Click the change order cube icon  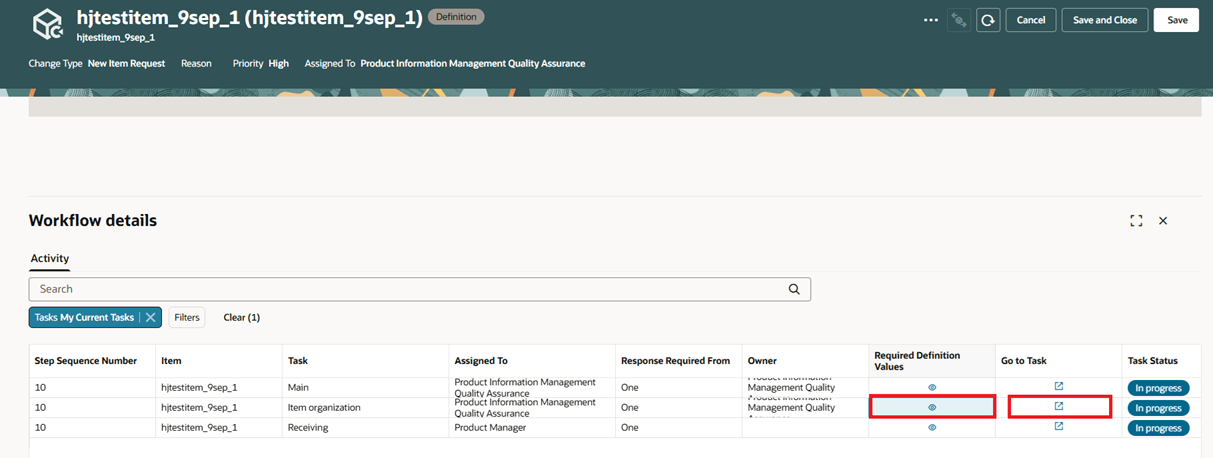47,23
